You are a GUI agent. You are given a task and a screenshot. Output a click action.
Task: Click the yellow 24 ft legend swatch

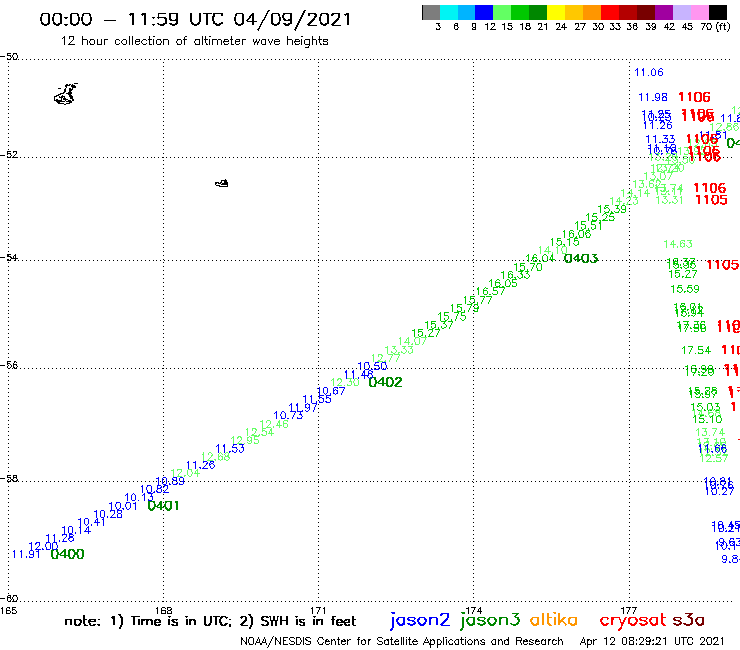pos(556,12)
